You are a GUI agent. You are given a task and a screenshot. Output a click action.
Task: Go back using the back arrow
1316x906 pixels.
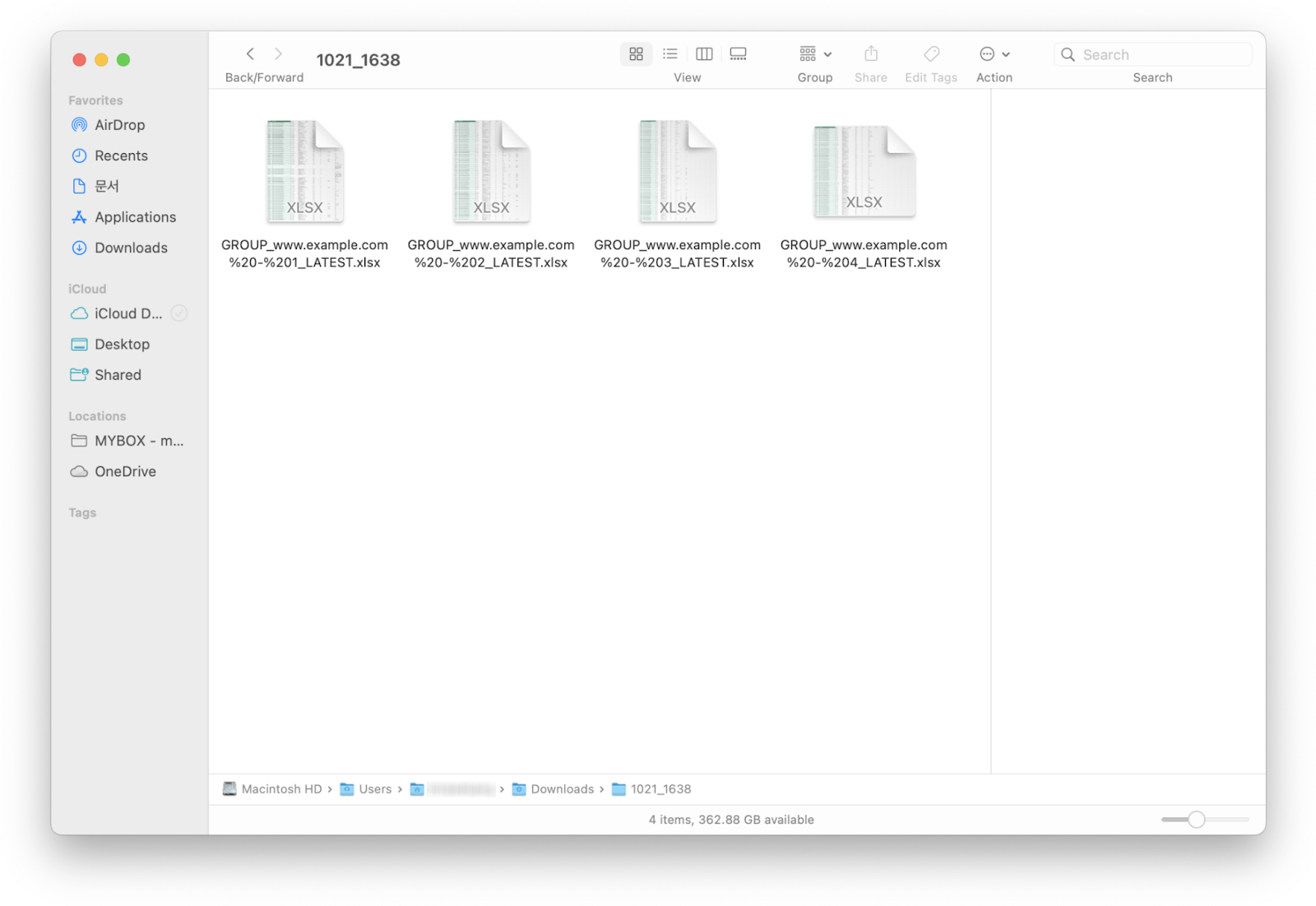(250, 54)
